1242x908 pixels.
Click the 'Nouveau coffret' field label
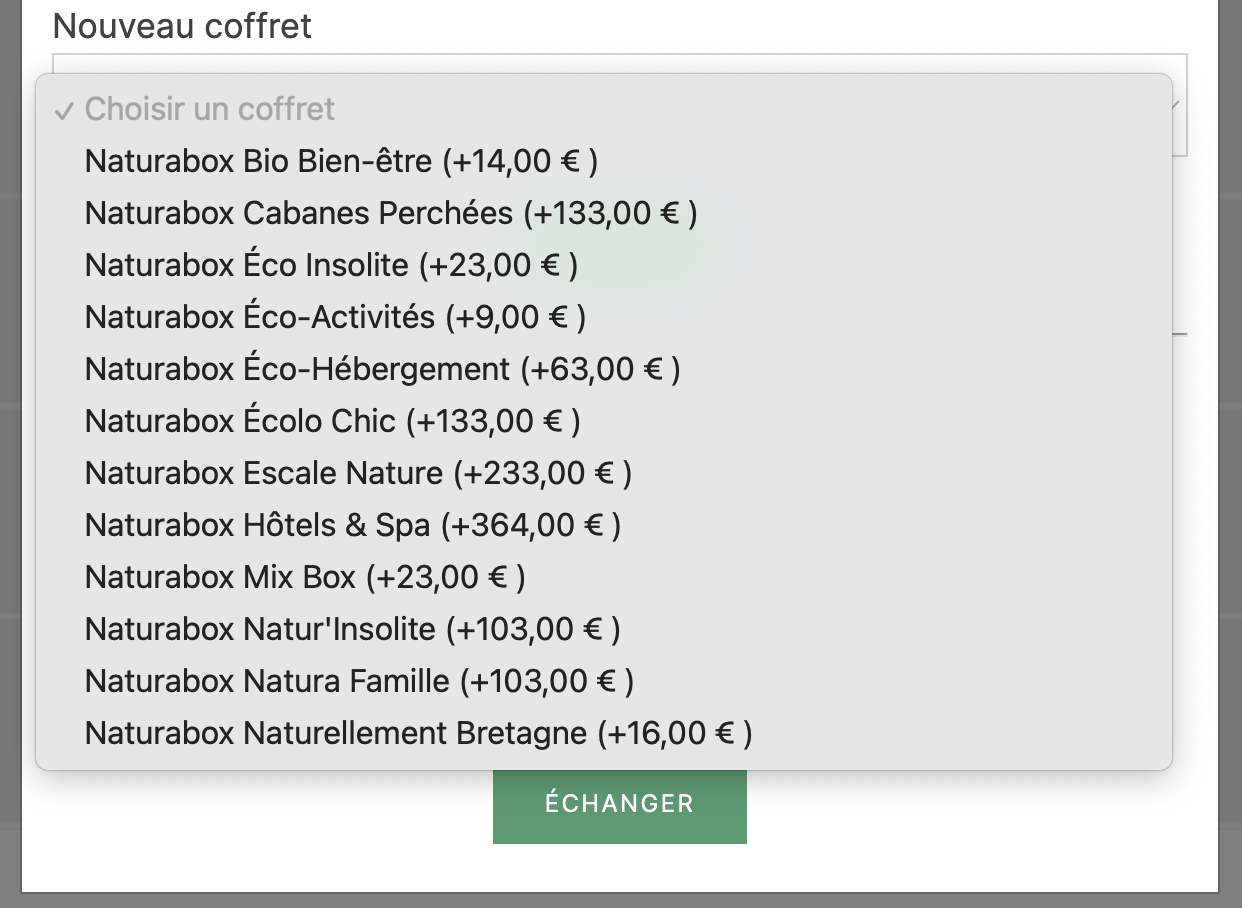pos(182,26)
